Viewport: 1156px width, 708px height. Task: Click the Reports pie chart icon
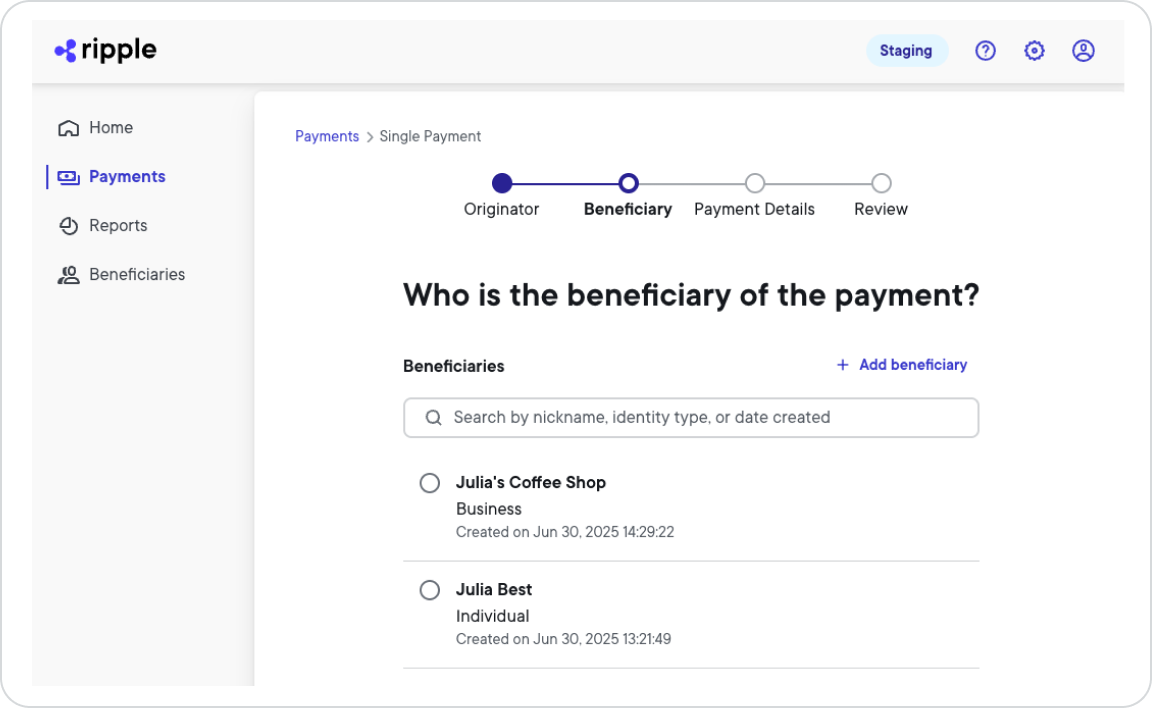68,226
